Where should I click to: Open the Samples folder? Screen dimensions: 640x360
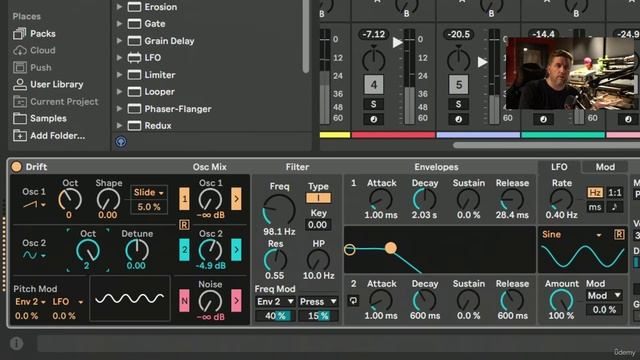(40, 118)
